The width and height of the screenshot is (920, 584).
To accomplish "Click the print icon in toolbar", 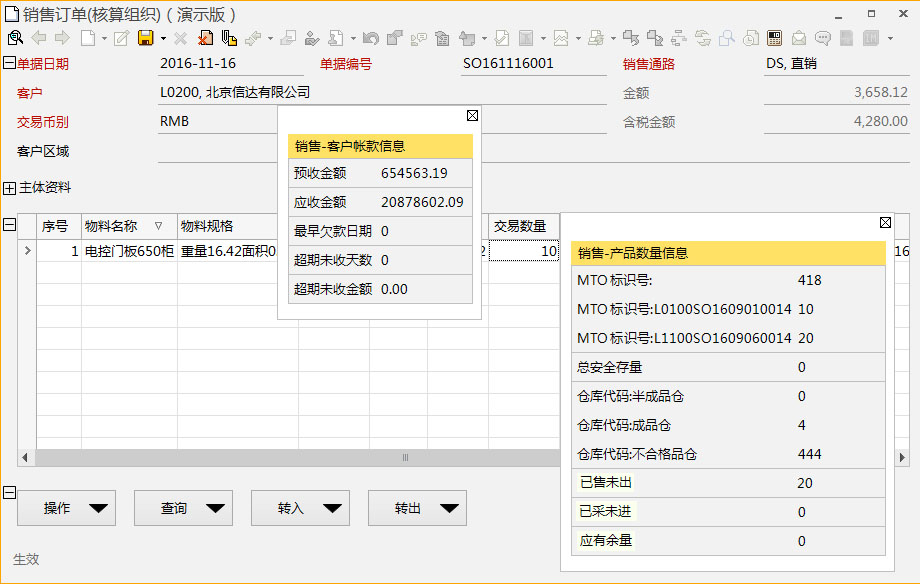I will pyautogui.click(x=595, y=39).
